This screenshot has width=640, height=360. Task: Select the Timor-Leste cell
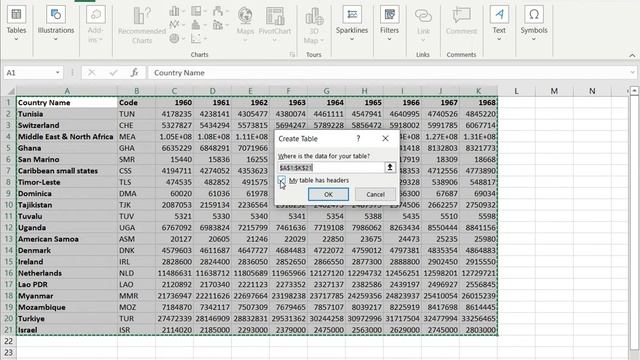[x=67, y=182]
